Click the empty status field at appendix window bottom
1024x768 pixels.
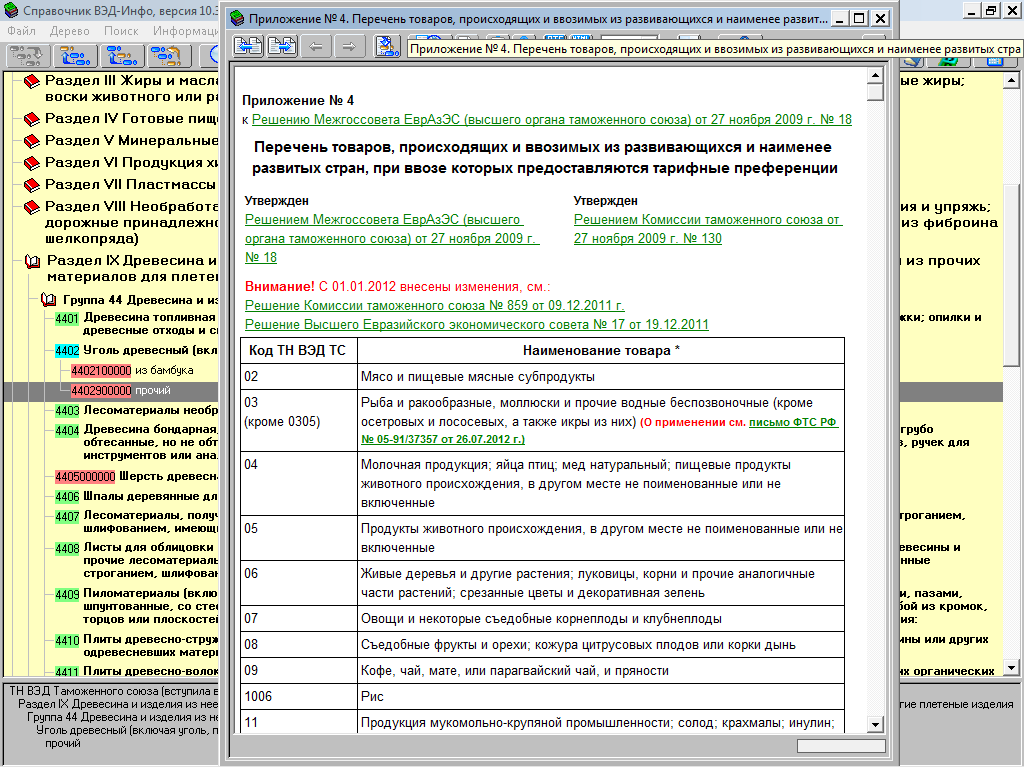(x=841, y=746)
